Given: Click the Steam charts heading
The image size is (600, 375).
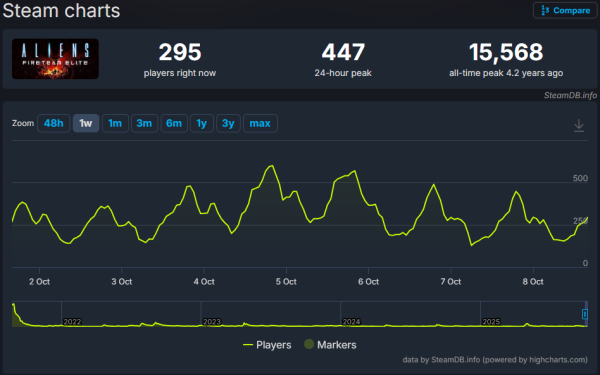Looking at the screenshot, I should pyautogui.click(x=61, y=10).
